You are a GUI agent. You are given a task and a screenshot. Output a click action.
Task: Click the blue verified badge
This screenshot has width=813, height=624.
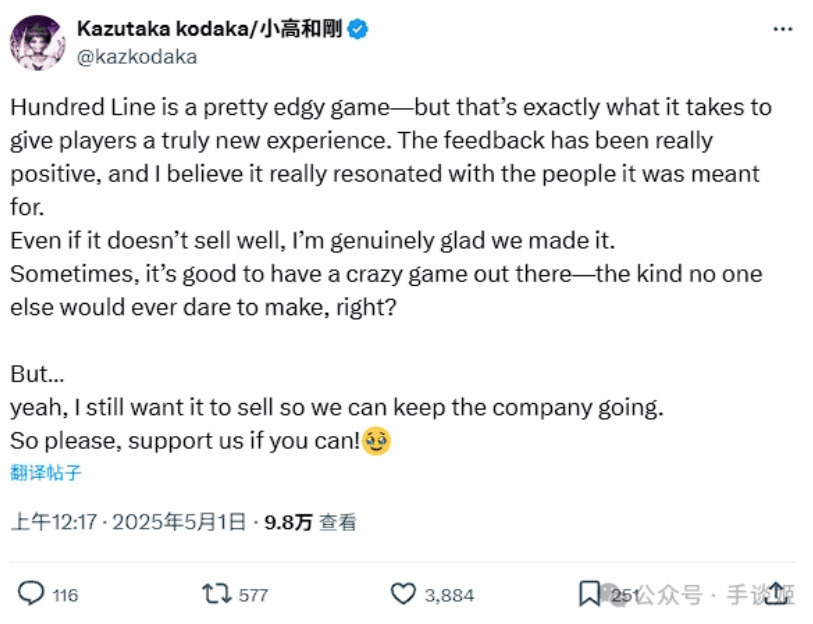pyautogui.click(x=357, y=29)
